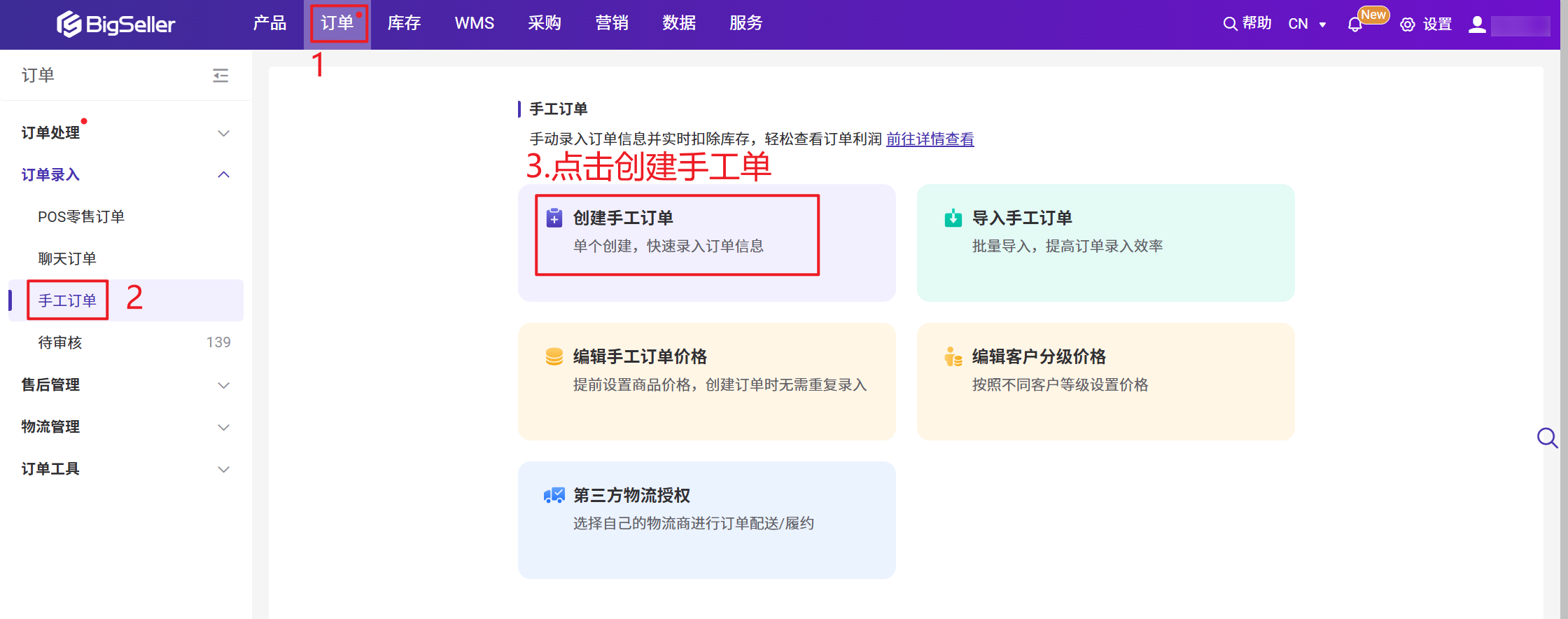Collapse the sidebar using the menu fold icon
This screenshot has width=1568, height=619.
220,76
